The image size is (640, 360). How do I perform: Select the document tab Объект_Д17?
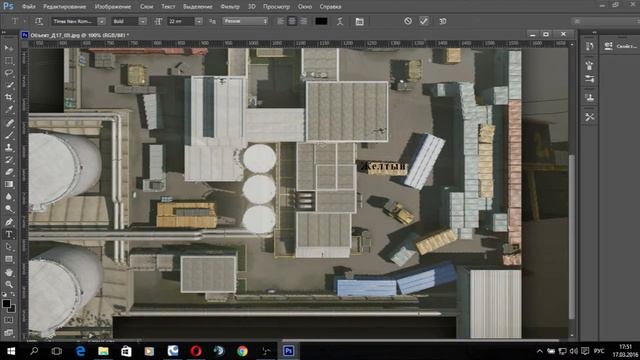(75, 36)
